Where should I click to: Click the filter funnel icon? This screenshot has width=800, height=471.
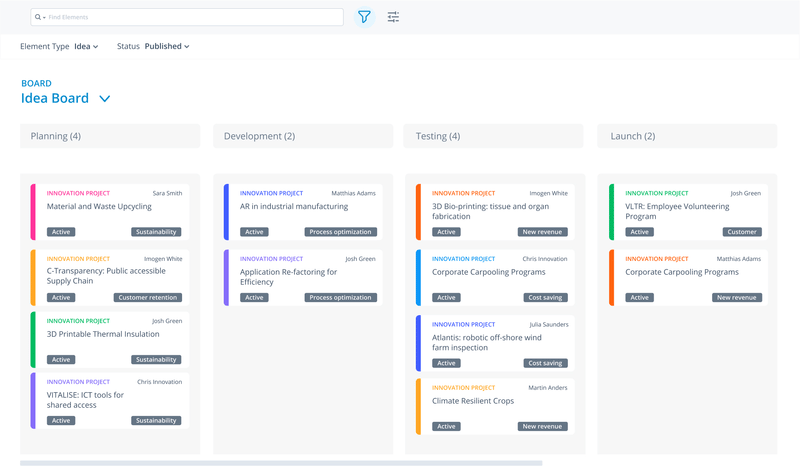point(363,17)
